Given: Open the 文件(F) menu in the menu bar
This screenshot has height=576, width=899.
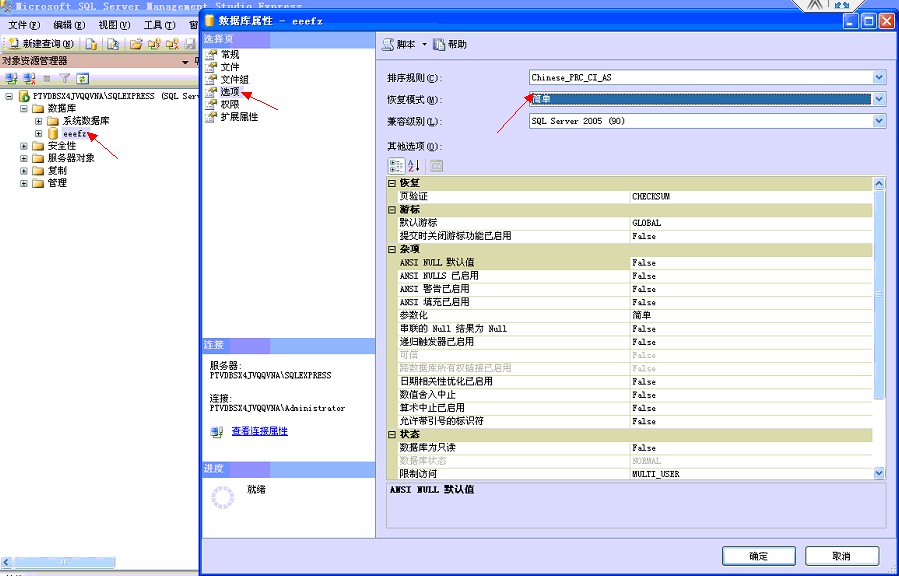Looking at the screenshot, I should (x=24, y=25).
